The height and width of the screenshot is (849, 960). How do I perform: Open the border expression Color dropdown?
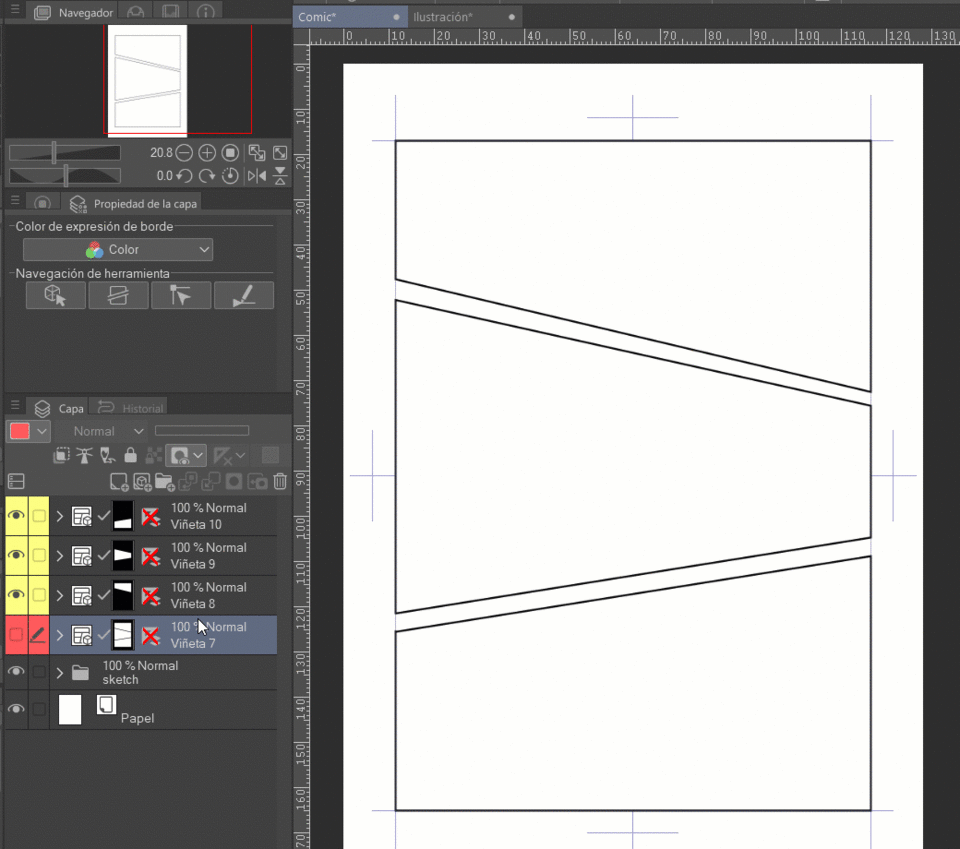(x=118, y=250)
